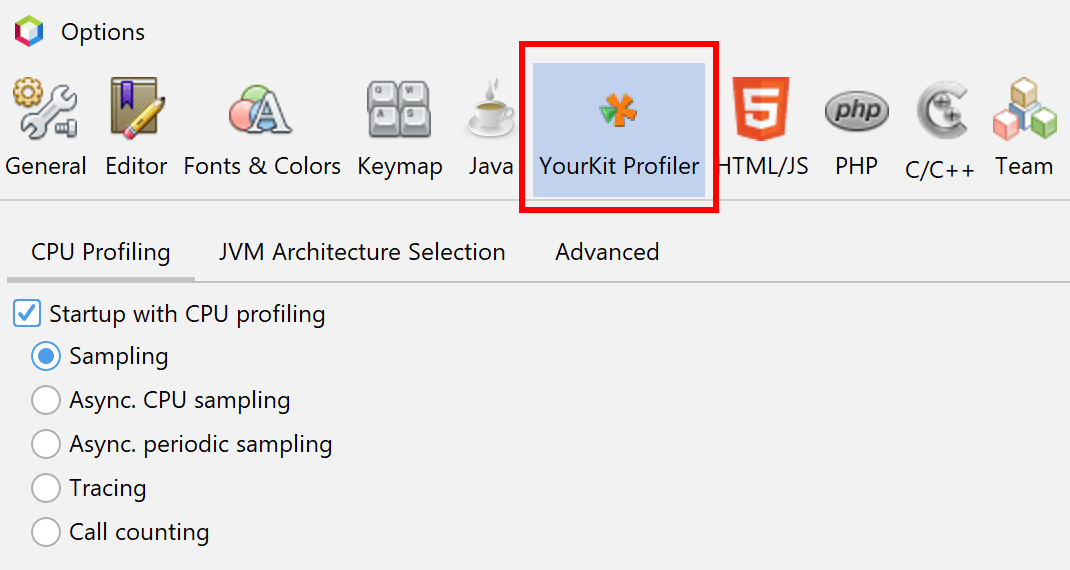Open the Advanced tab
The height and width of the screenshot is (570, 1070).
coord(607,253)
